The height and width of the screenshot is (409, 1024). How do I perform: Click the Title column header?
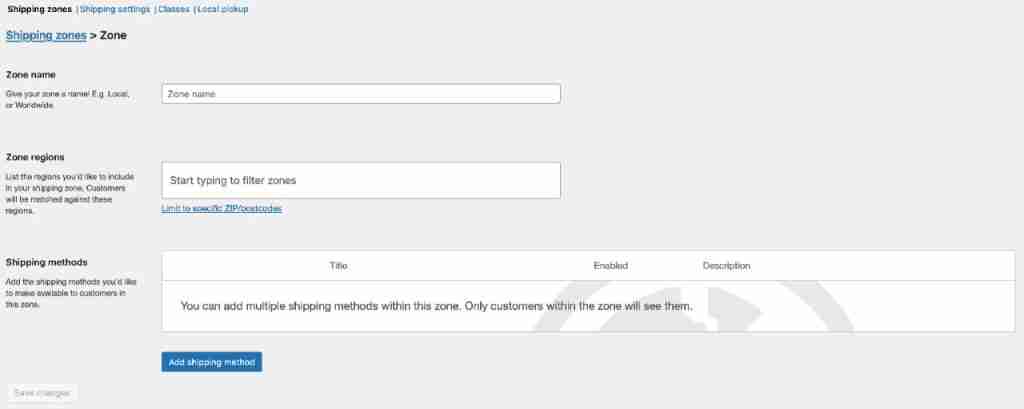coord(338,265)
